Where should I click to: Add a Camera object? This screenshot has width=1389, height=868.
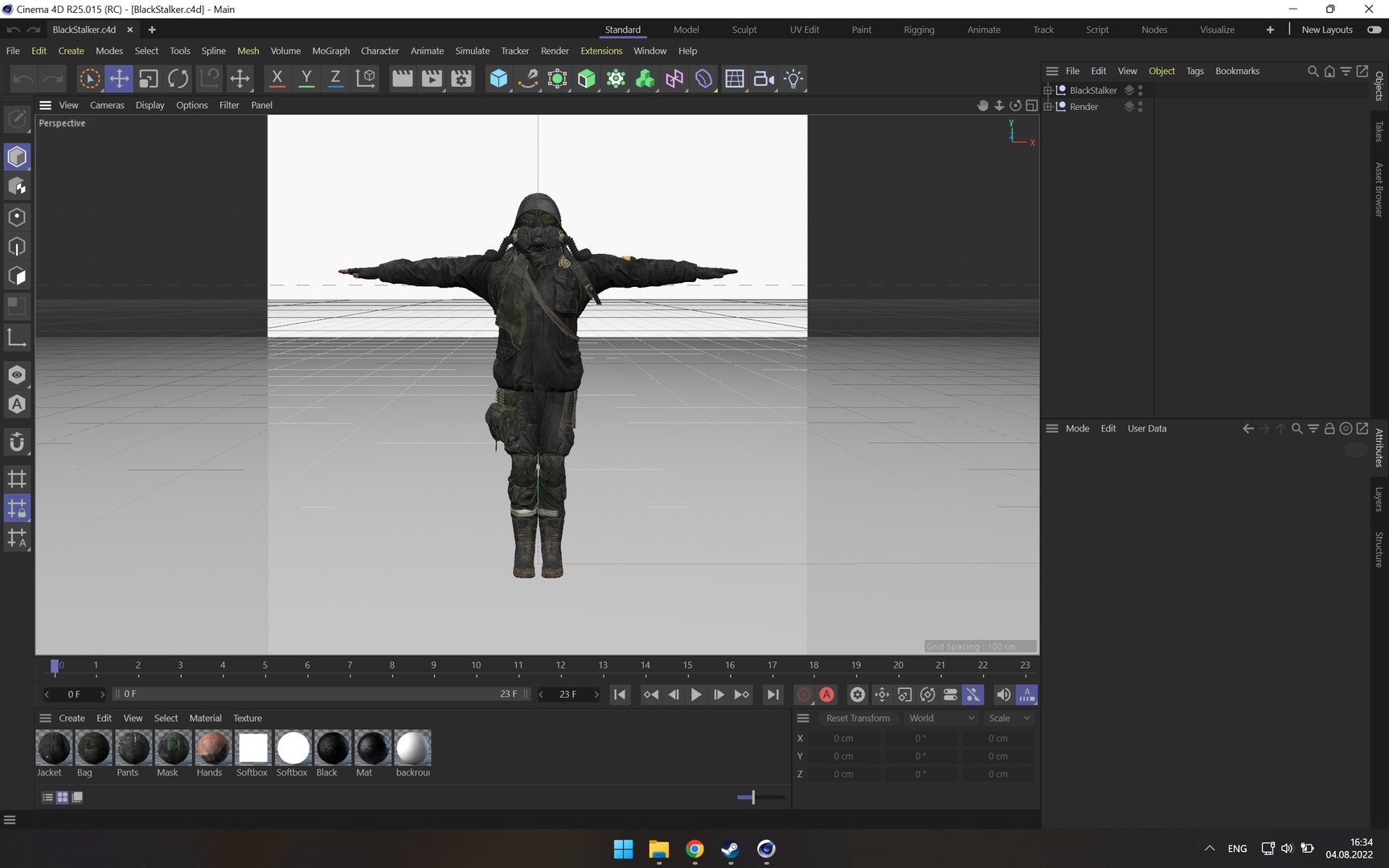pos(764,79)
